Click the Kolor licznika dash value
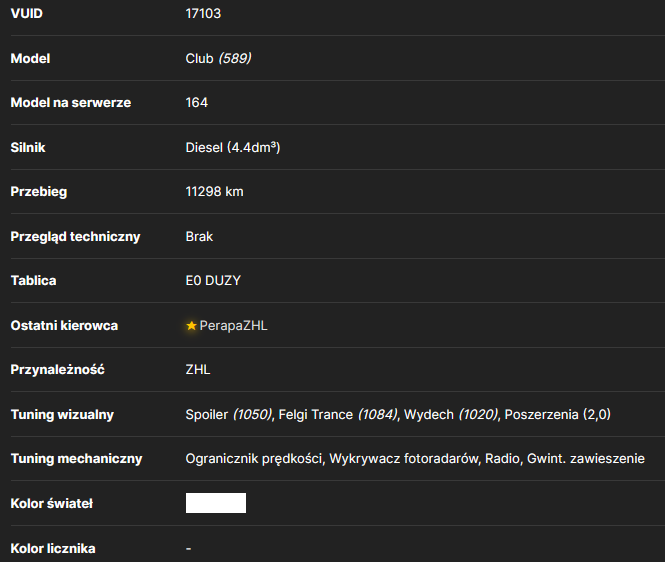 (x=188, y=549)
